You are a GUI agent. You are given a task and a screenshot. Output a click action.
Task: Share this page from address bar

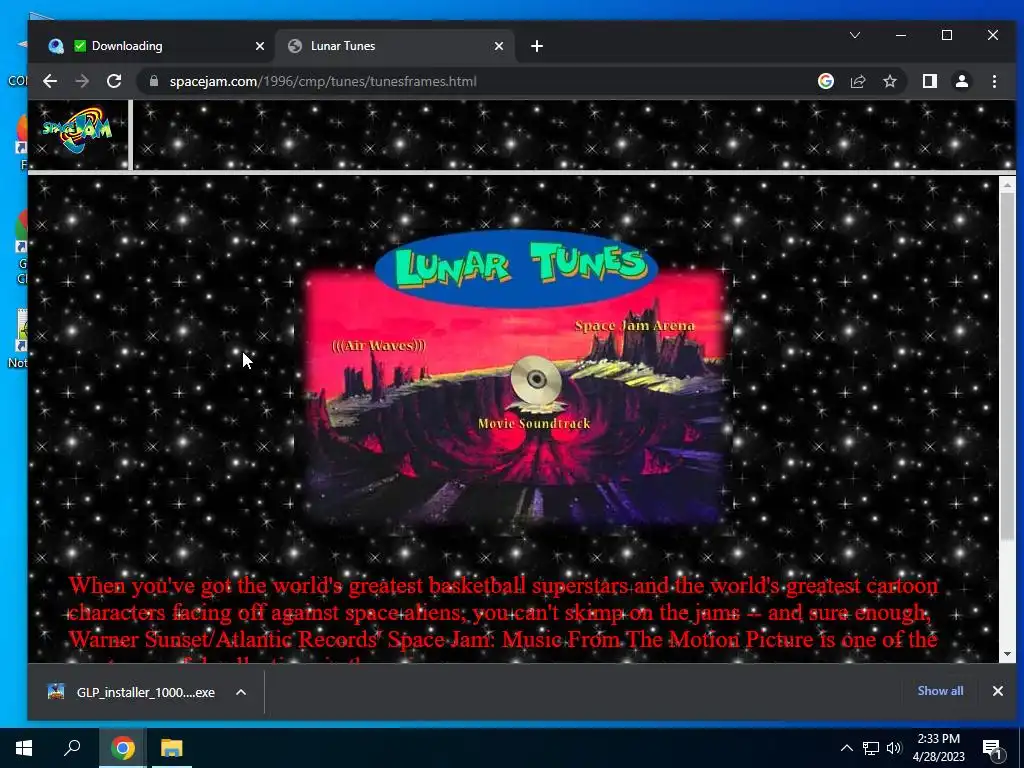tap(857, 81)
